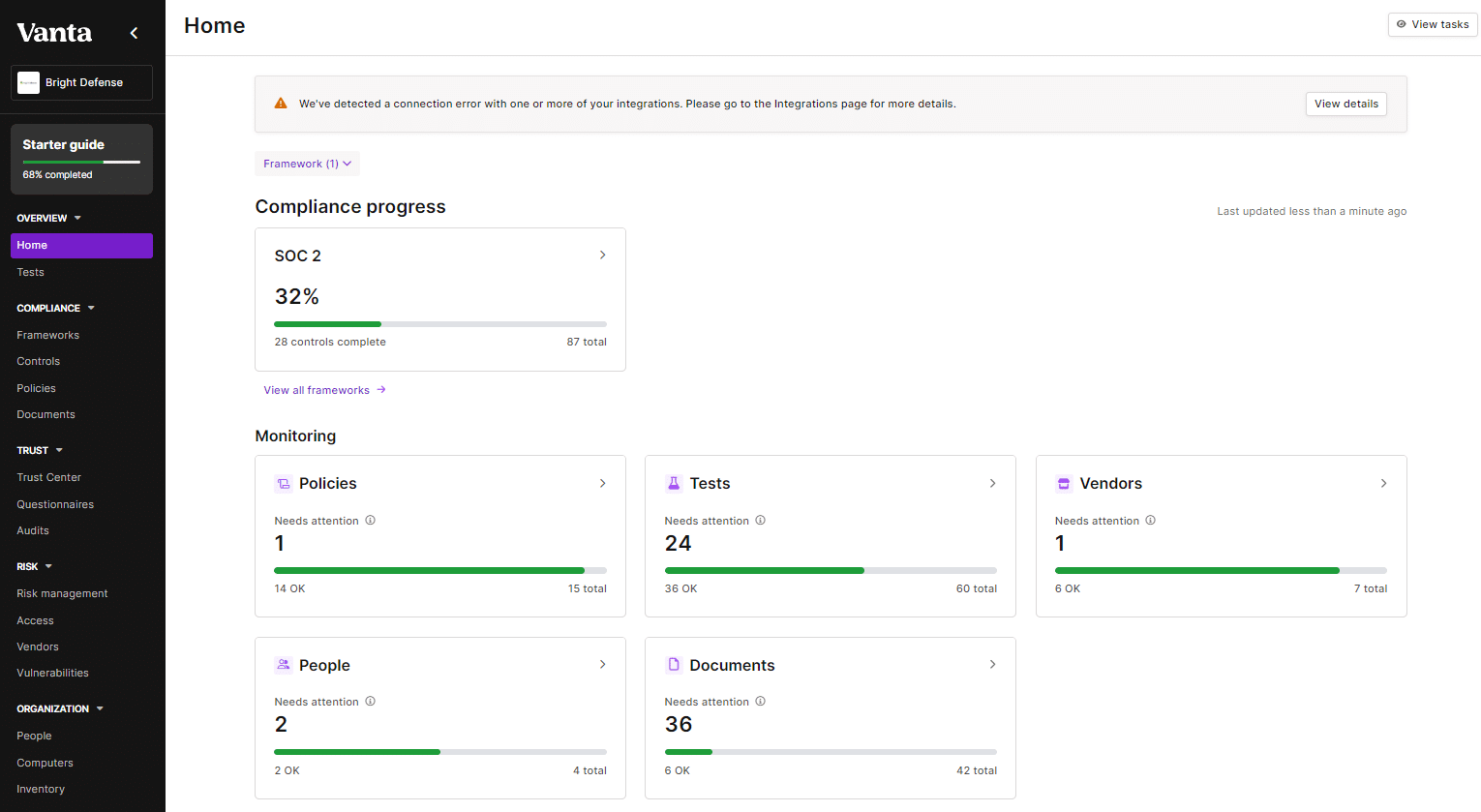Collapse the ORGANIZATION sidebar section
1481x812 pixels.
click(x=100, y=709)
